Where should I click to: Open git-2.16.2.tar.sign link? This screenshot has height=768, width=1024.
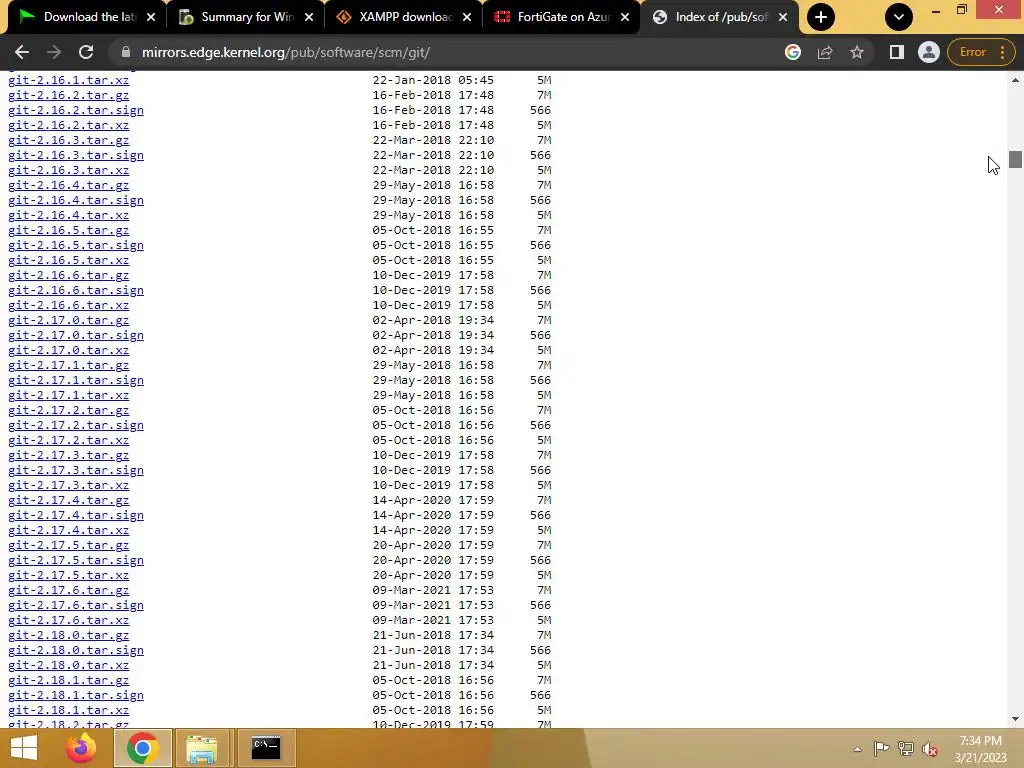click(x=76, y=110)
